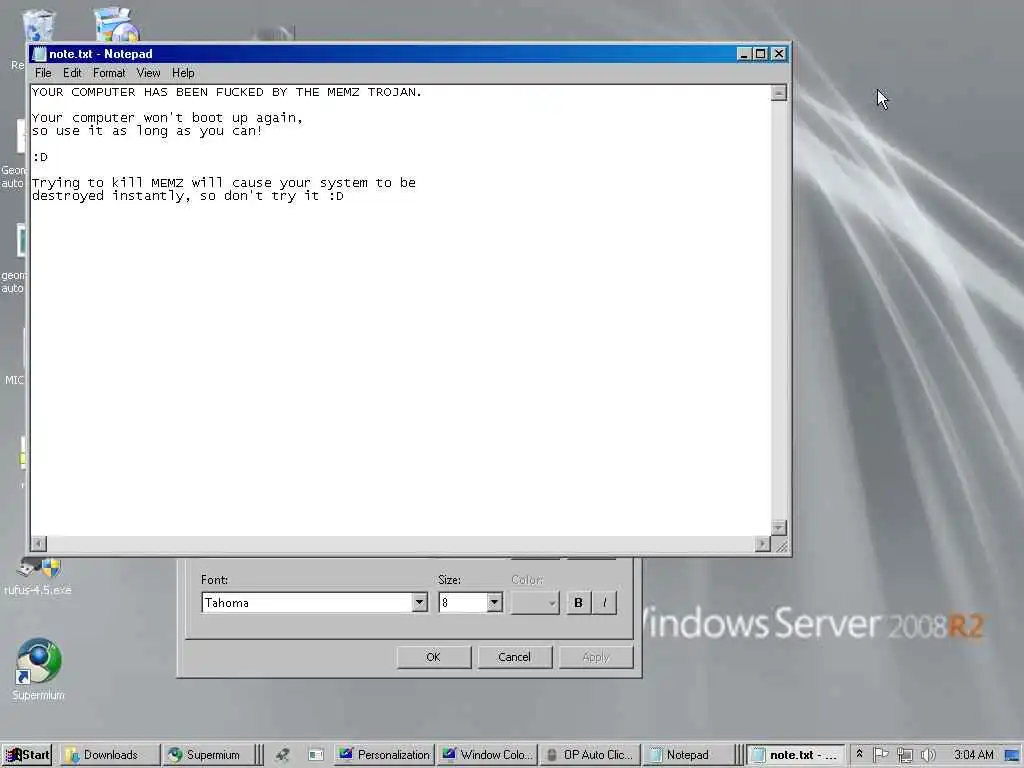
Task: Click the line "so use it as long as you can!"
Action: pyautogui.click(x=147, y=131)
